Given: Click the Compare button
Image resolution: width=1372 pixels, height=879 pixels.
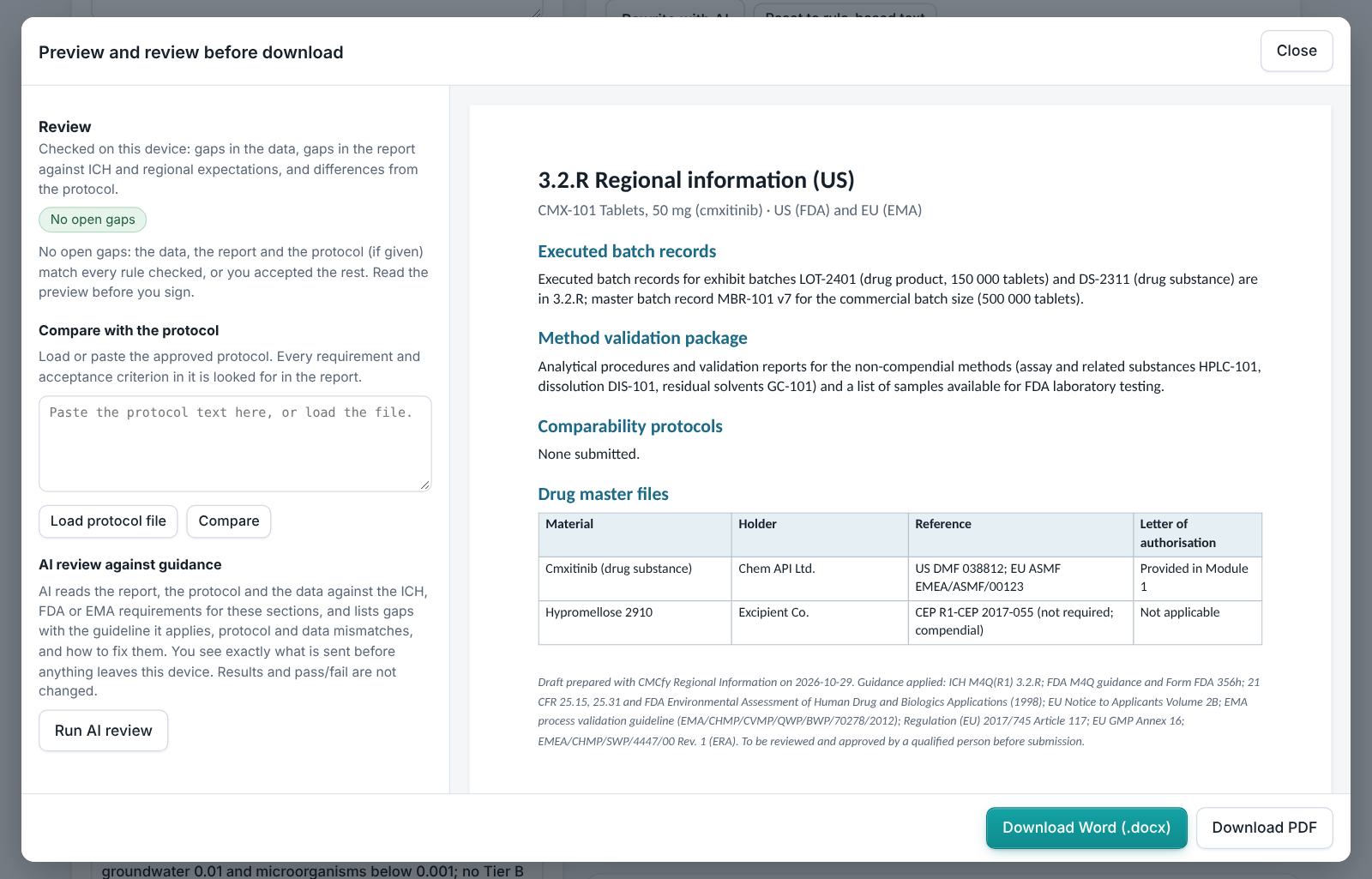Looking at the screenshot, I should click(x=229, y=521).
